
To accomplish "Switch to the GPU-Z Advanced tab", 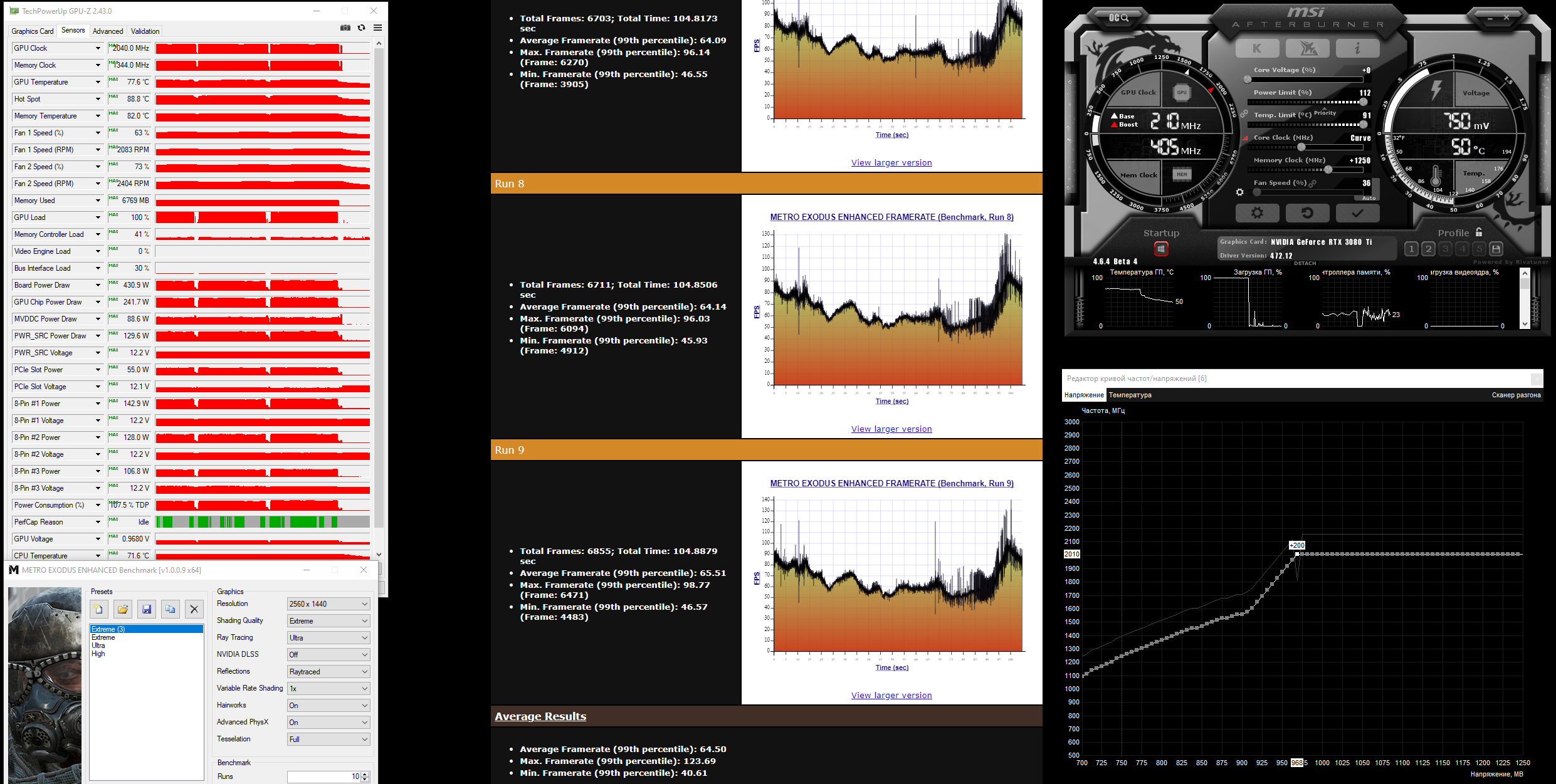I will [108, 31].
